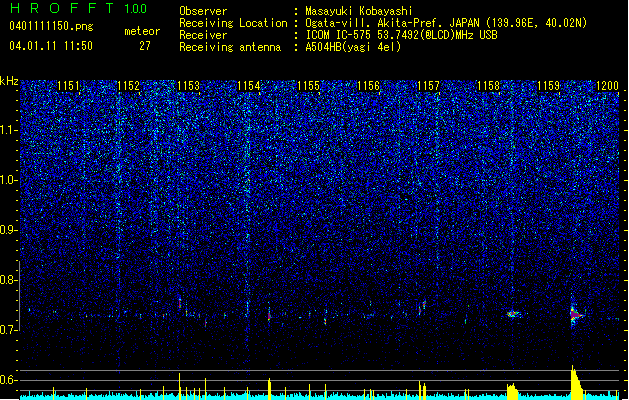Viewport: 629px width, 400px height.
Task: Click the bright meteor echo after 1159
Action: click(x=576, y=315)
